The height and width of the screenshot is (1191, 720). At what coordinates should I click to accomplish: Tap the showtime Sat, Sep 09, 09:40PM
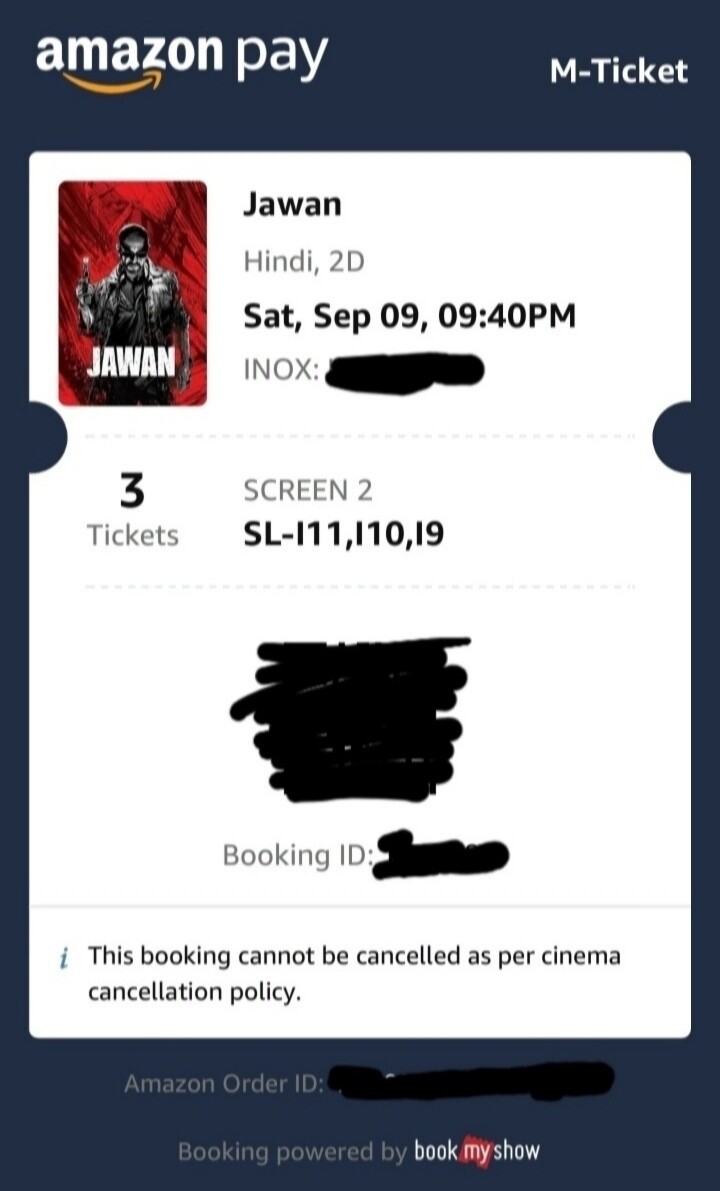click(x=409, y=315)
